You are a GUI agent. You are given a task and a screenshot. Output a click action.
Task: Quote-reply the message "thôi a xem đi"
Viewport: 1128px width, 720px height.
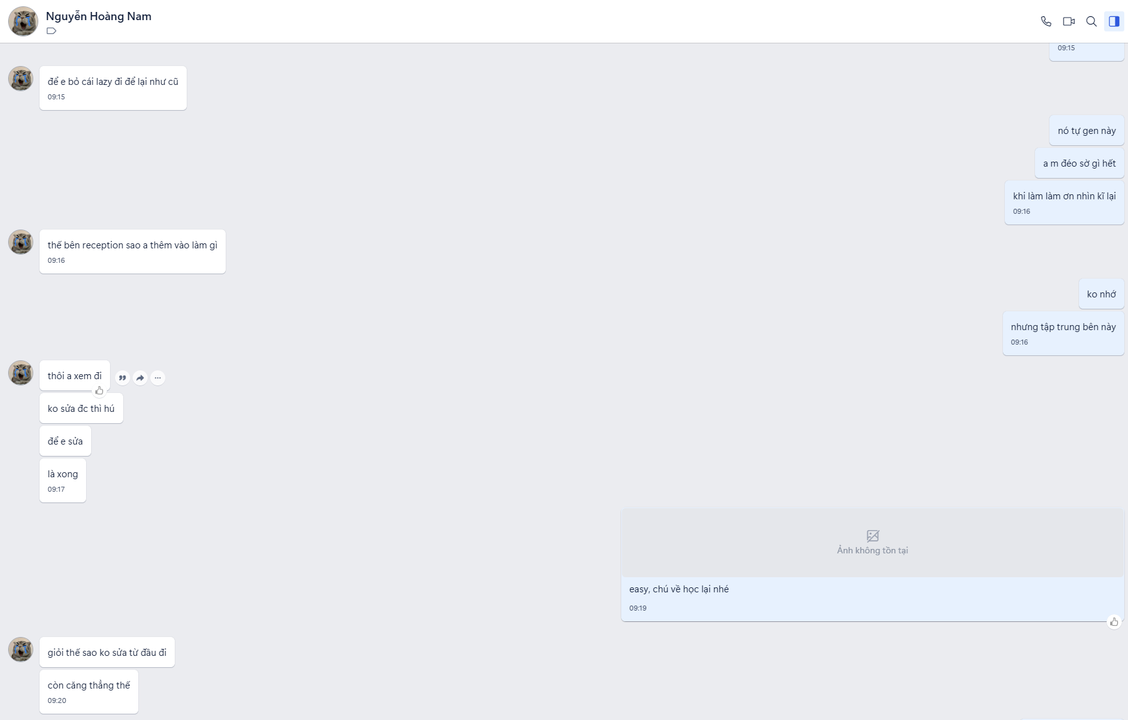coord(122,378)
